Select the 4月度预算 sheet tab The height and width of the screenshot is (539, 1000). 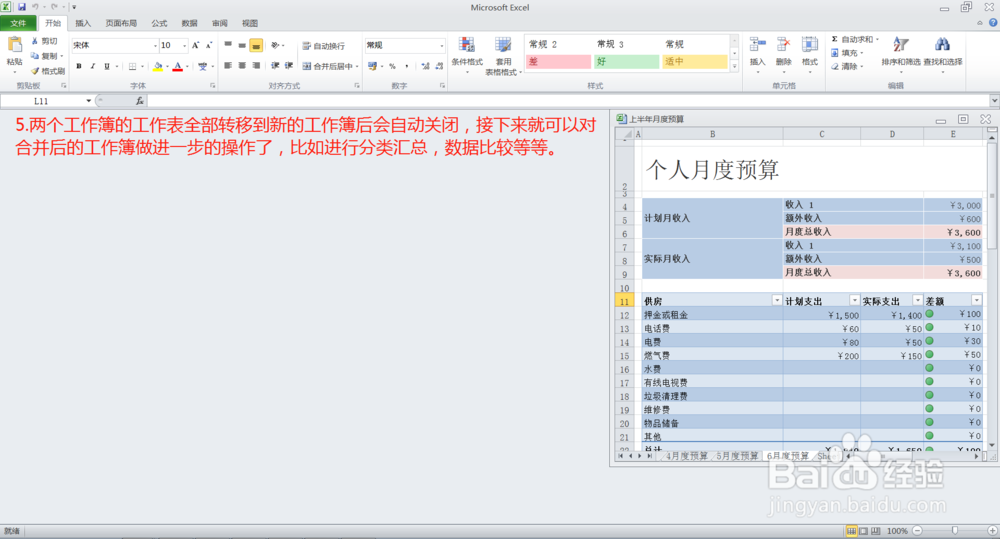[x=686, y=456]
